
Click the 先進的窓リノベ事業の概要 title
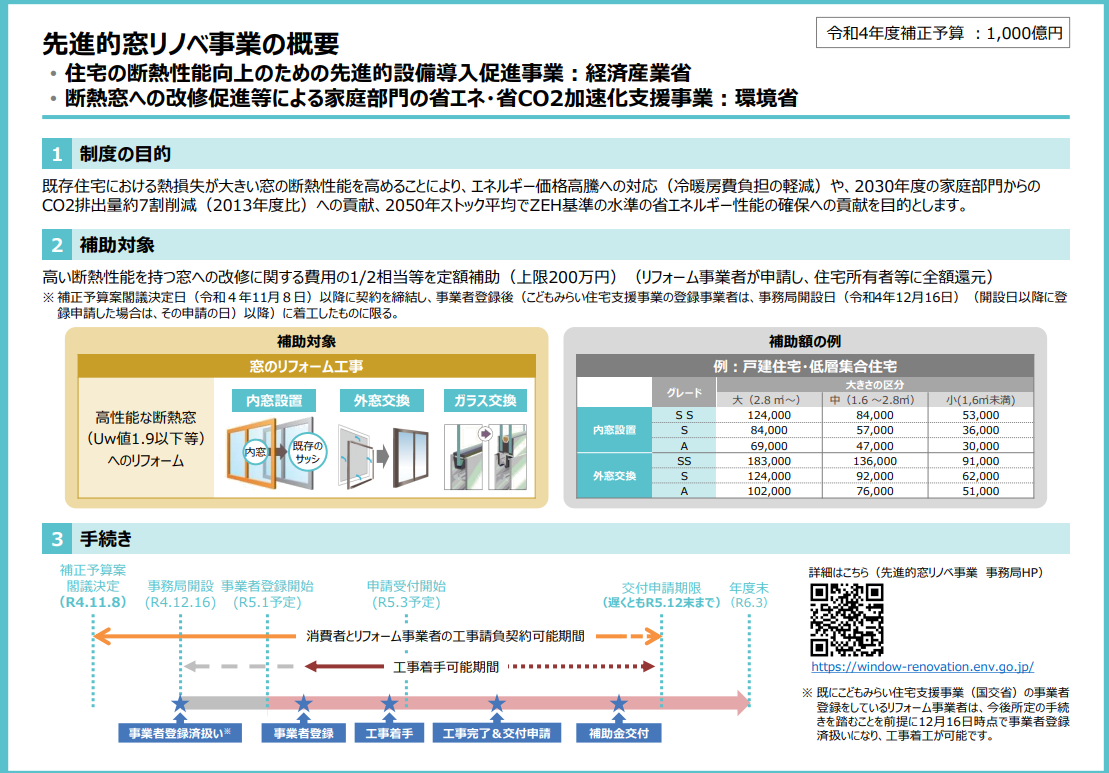point(191,44)
